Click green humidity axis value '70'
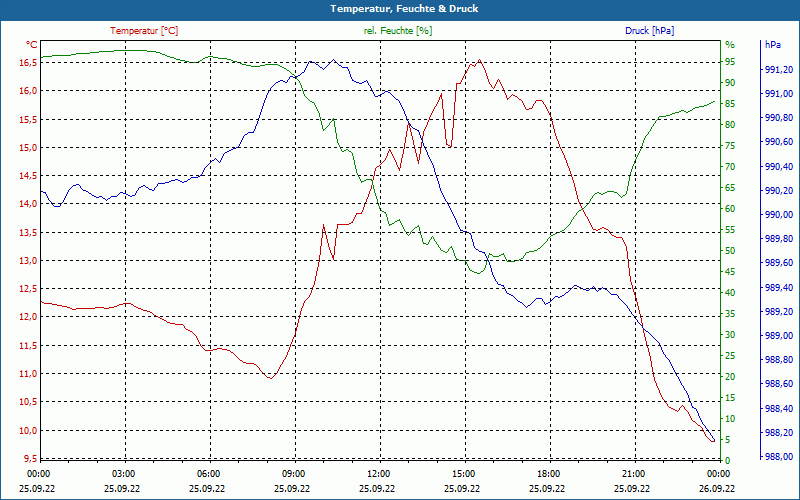800x500 pixels. pyautogui.click(x=730, y=167)
